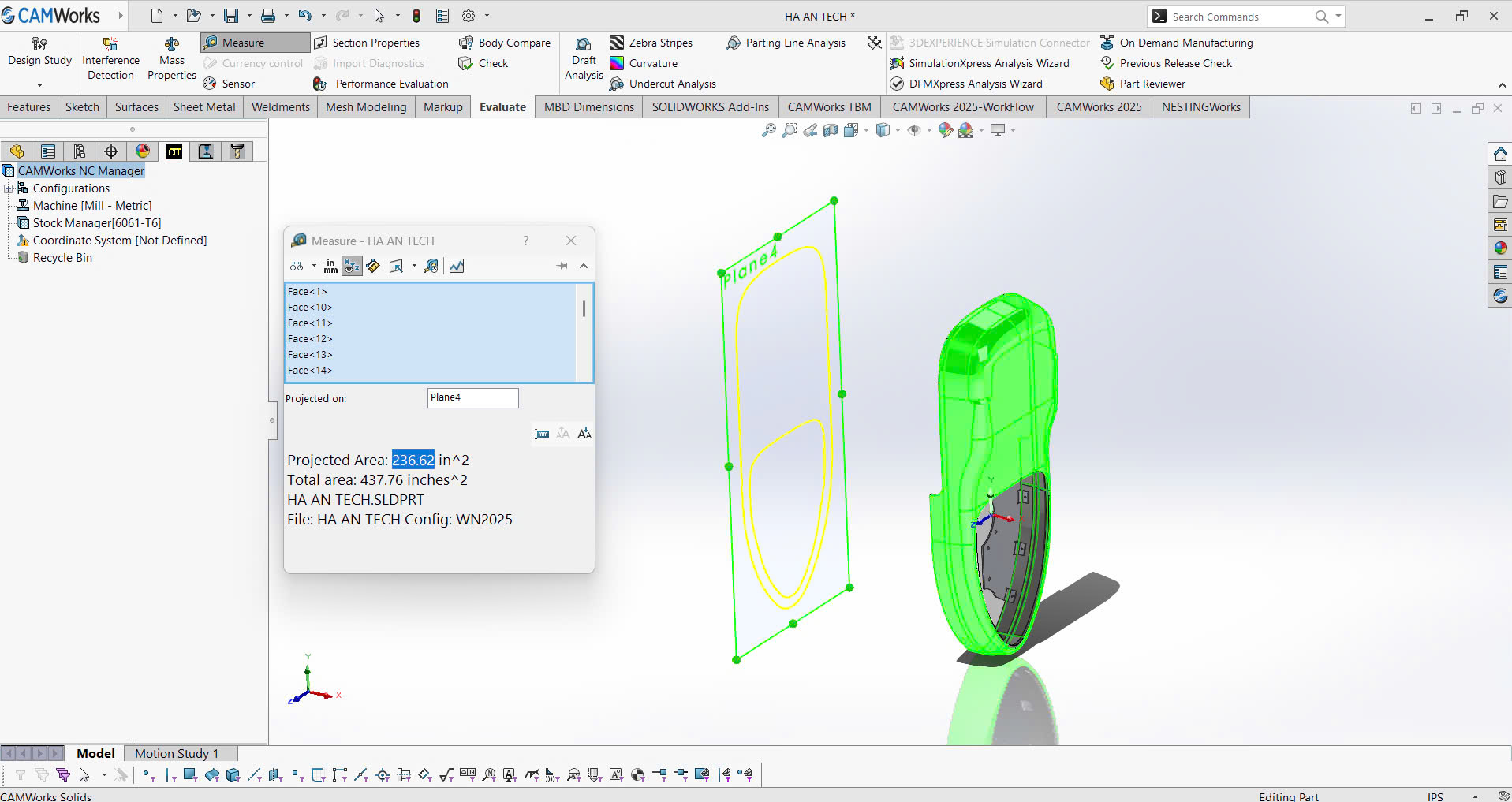Toggle Zebra Stripes display
This screenshot has width=1512, height=802.
point(651,43)
